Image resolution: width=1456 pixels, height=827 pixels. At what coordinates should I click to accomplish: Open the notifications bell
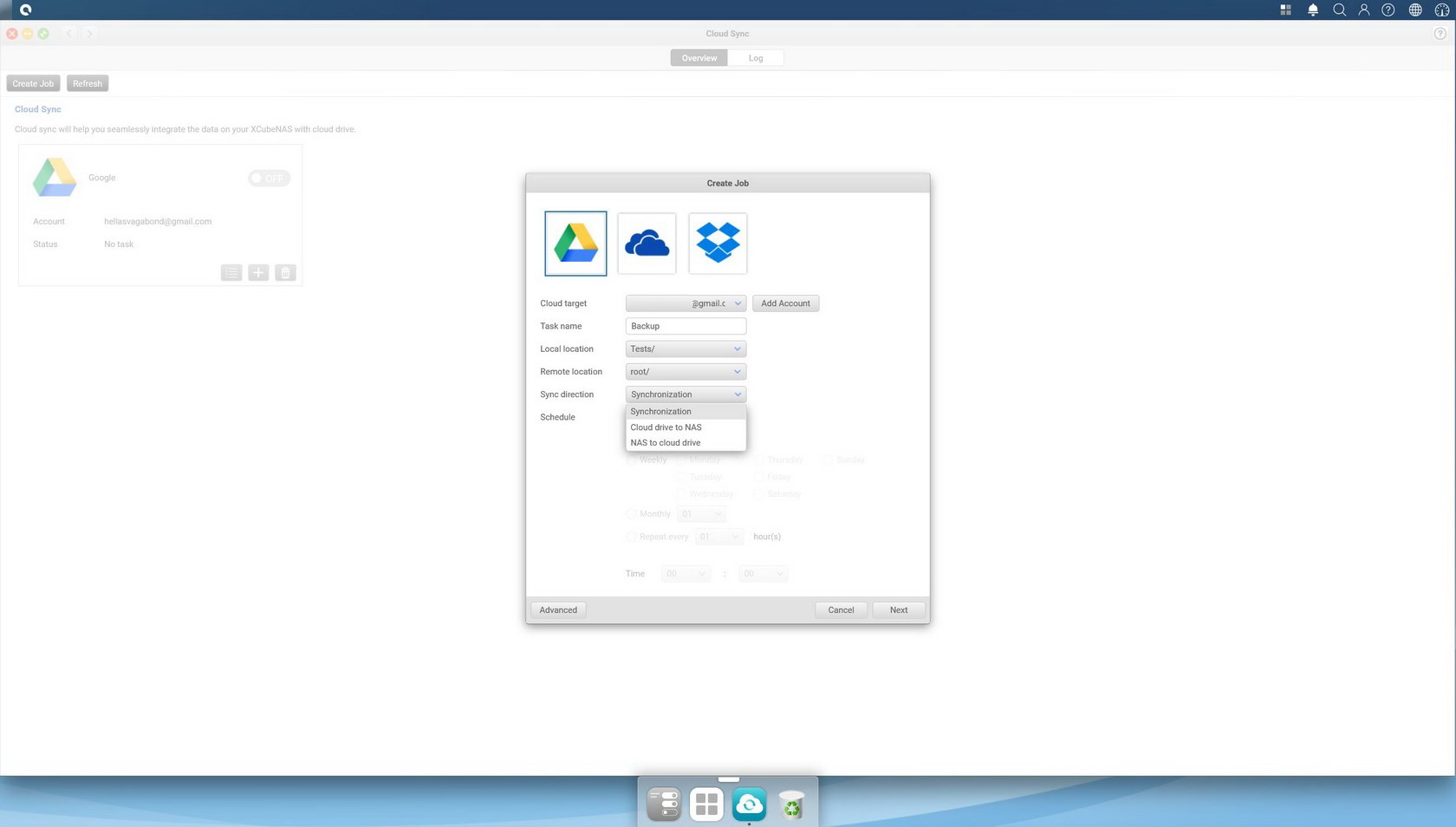point(1313,10)
